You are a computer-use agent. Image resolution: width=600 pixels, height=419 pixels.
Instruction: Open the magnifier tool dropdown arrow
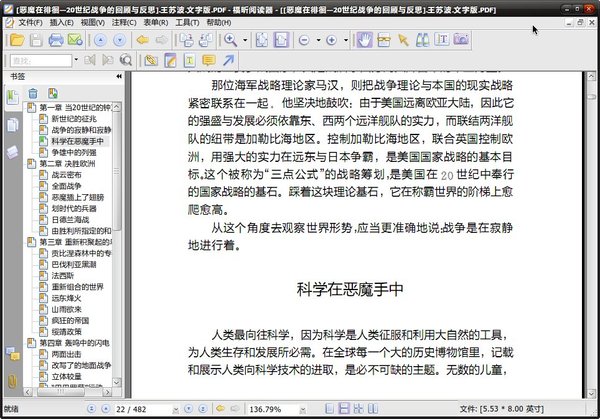pyautogui.click(x=245, y=40)
